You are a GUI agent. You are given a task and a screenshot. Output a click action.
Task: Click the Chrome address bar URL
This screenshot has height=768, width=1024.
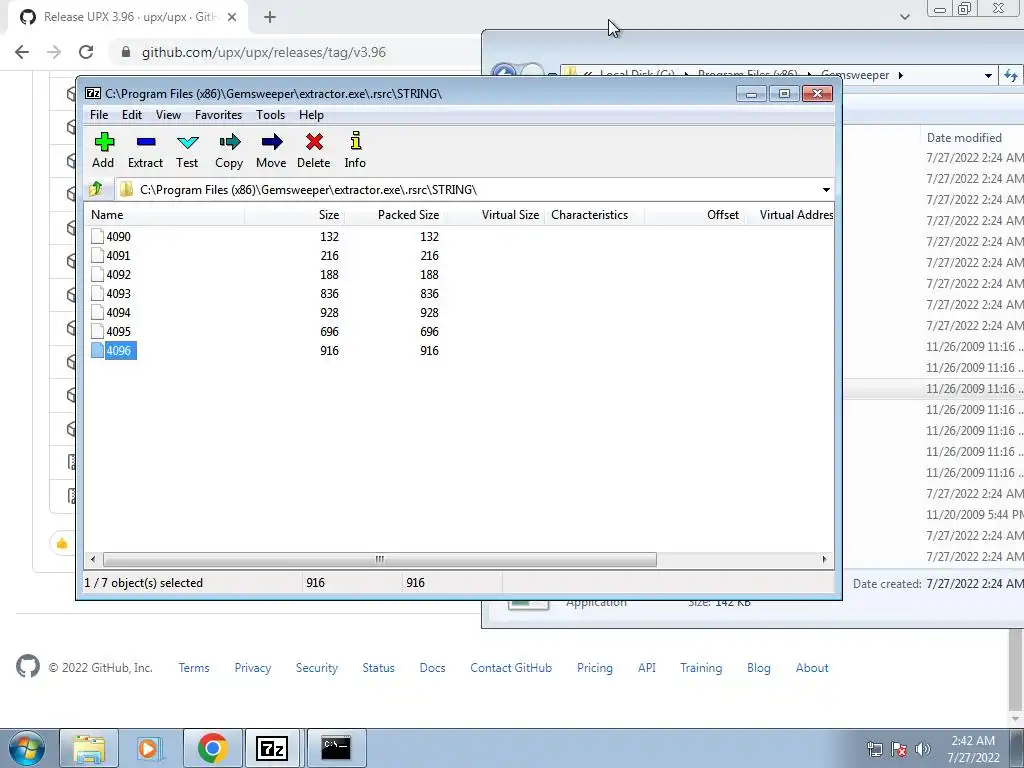pos(264,52)
